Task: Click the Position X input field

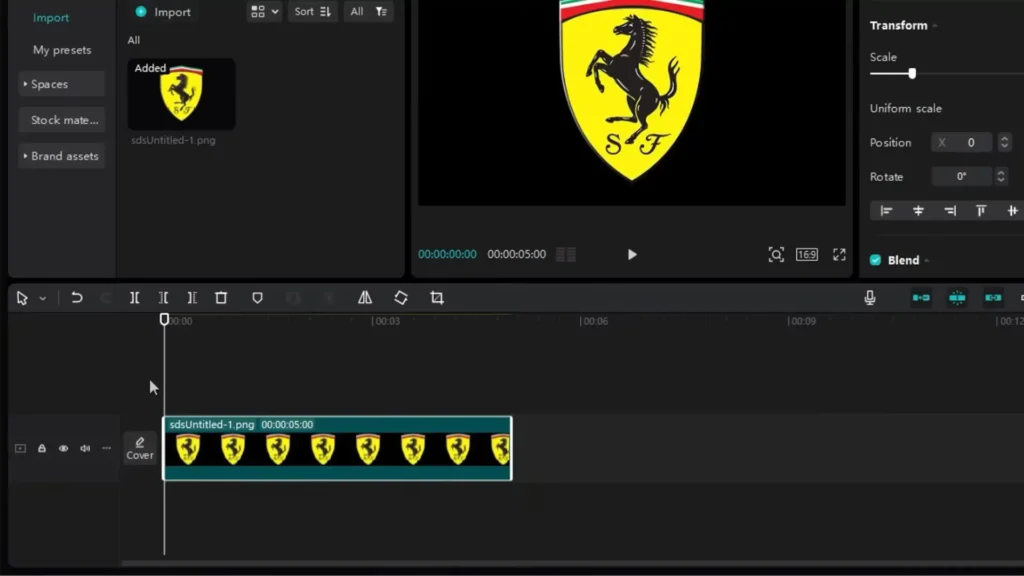Action: 961,142
